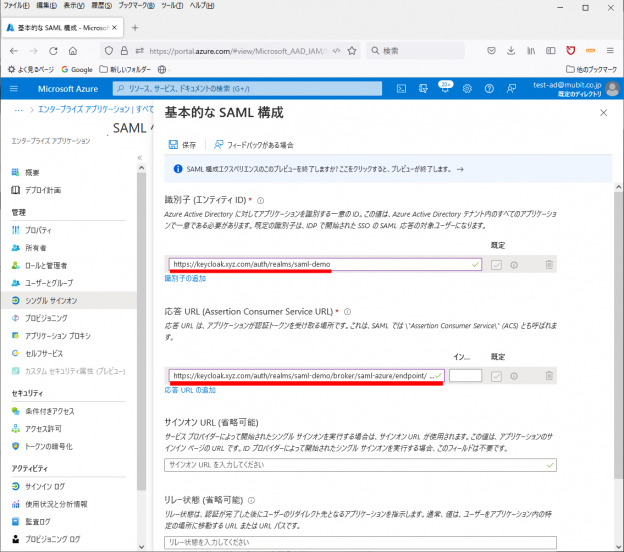Click 応答 URL の追加 link

pyautogui.click(x=190, y=390)
